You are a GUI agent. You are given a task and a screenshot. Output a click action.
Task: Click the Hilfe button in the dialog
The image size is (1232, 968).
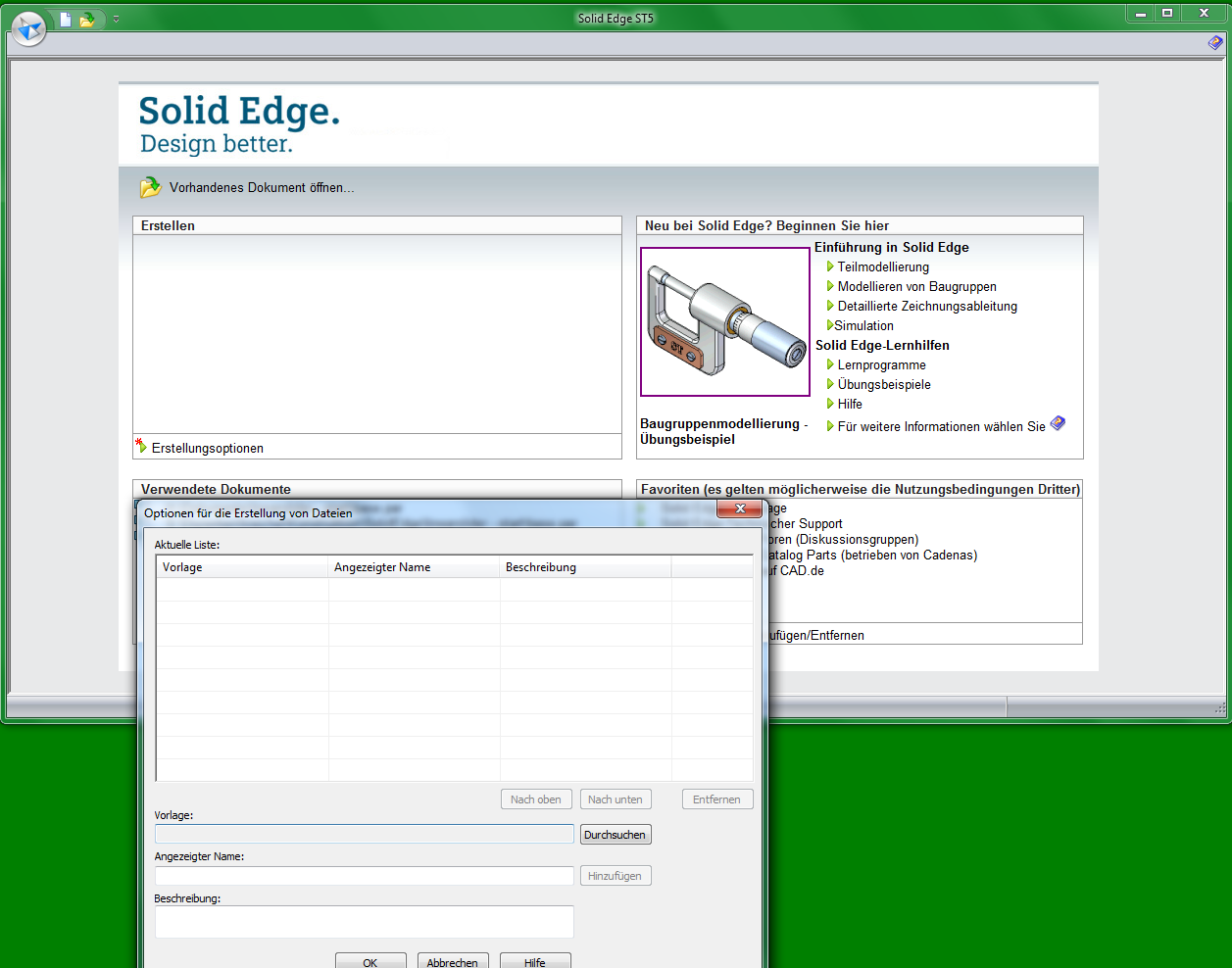535,962
